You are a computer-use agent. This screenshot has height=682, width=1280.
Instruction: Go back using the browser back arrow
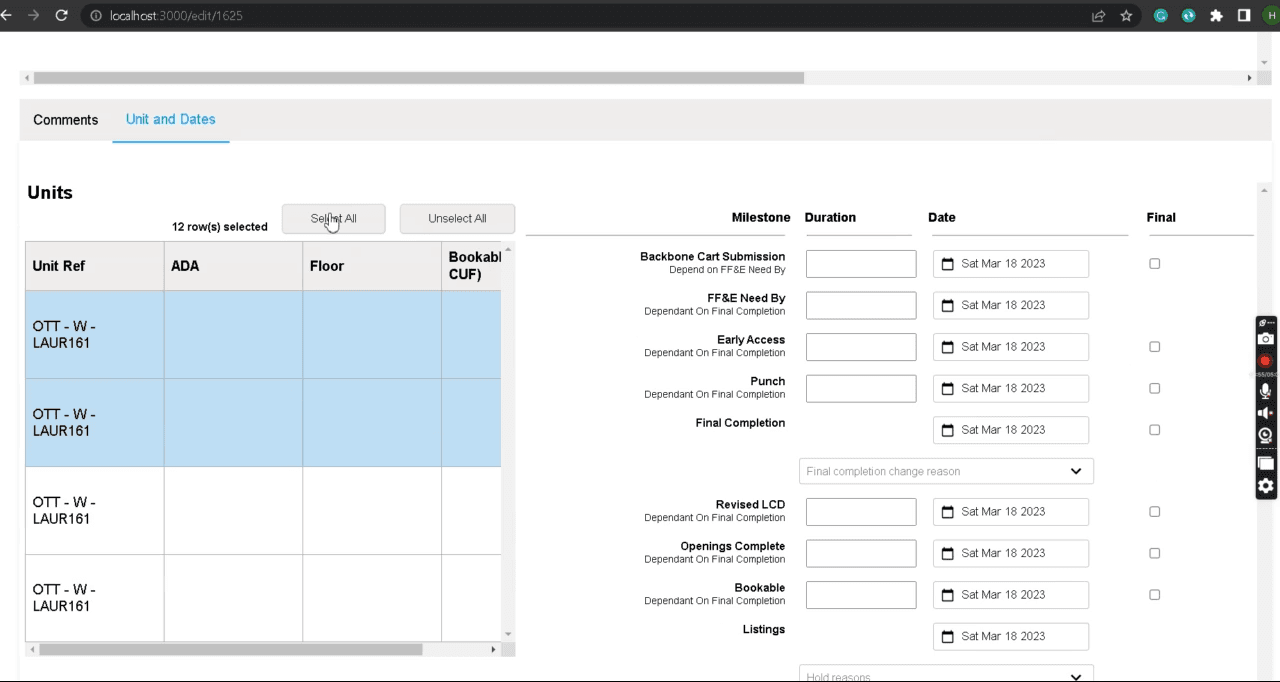[7, 16]
